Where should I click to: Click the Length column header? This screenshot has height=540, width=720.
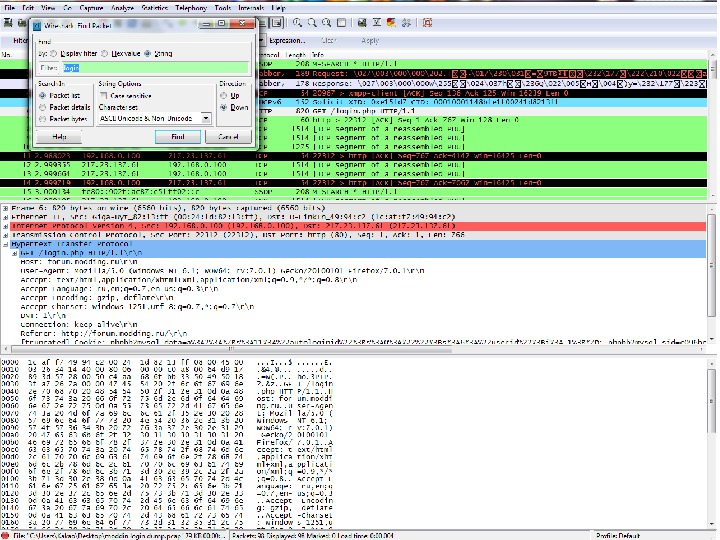coord(296,55)
